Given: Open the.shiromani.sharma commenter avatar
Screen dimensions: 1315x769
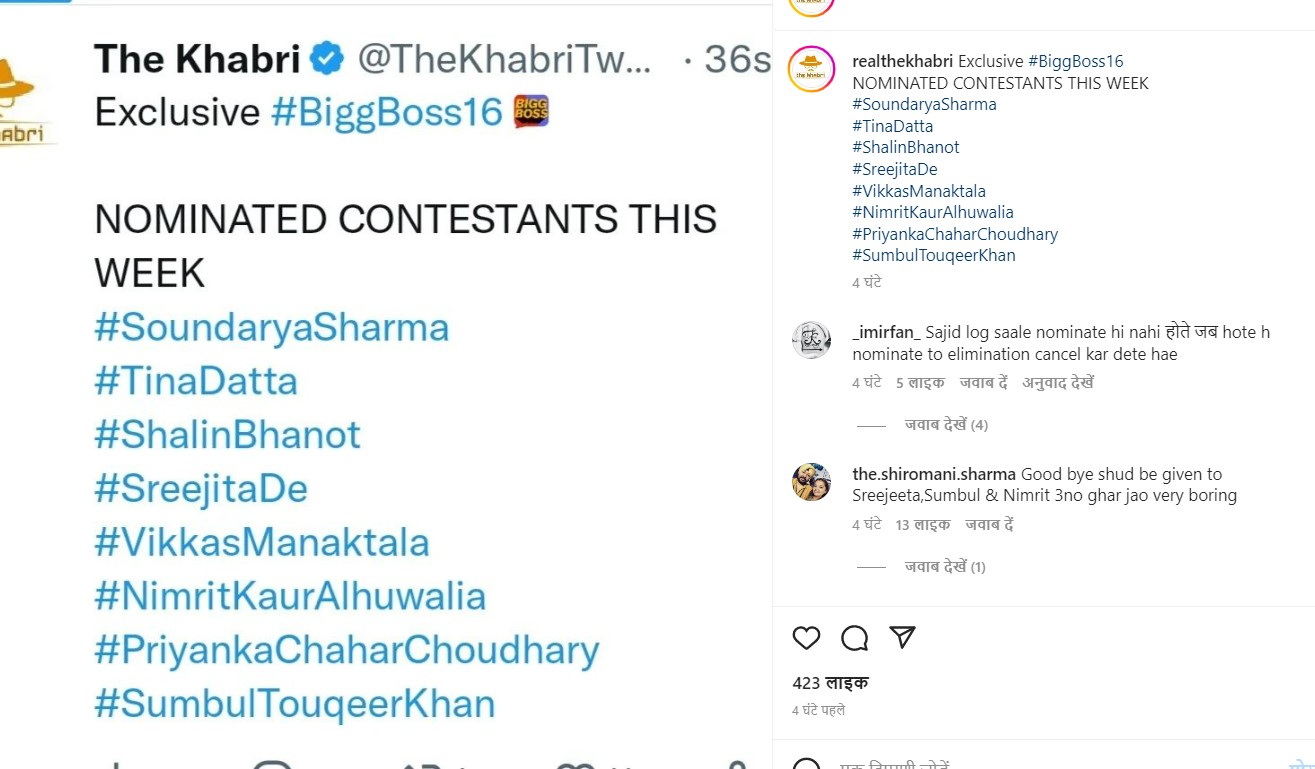Looking at the screenshot, I should [x=811, y=482].
